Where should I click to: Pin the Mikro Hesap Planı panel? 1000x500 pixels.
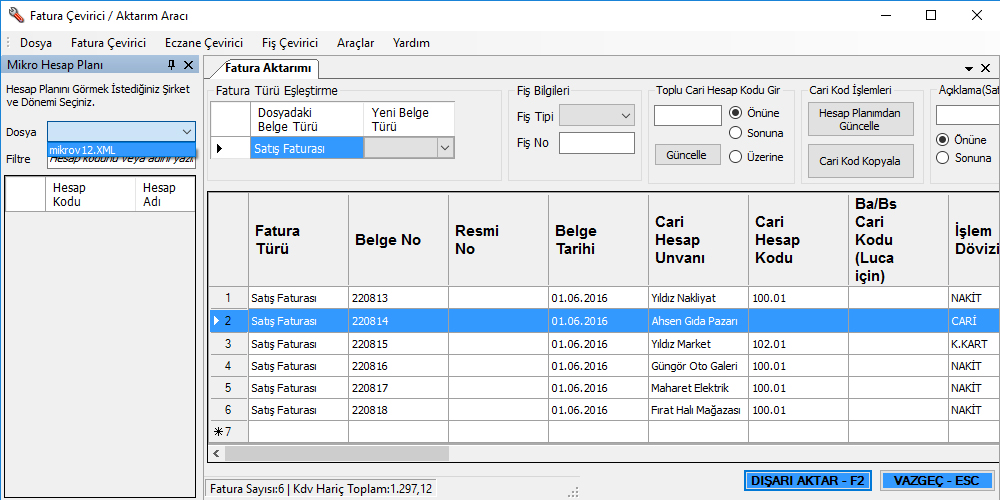pos(171,65)
